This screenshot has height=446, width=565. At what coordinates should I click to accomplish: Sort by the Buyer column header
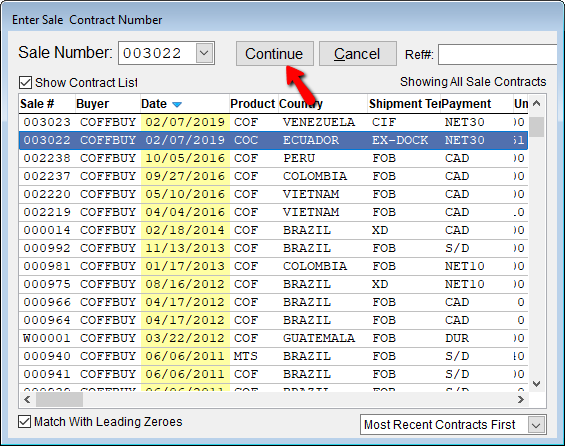(107, 104)
